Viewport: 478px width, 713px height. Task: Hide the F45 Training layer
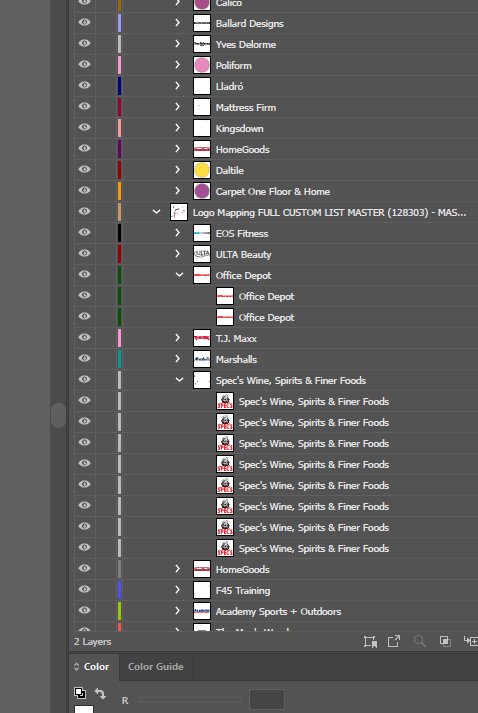tap(85, 589)
